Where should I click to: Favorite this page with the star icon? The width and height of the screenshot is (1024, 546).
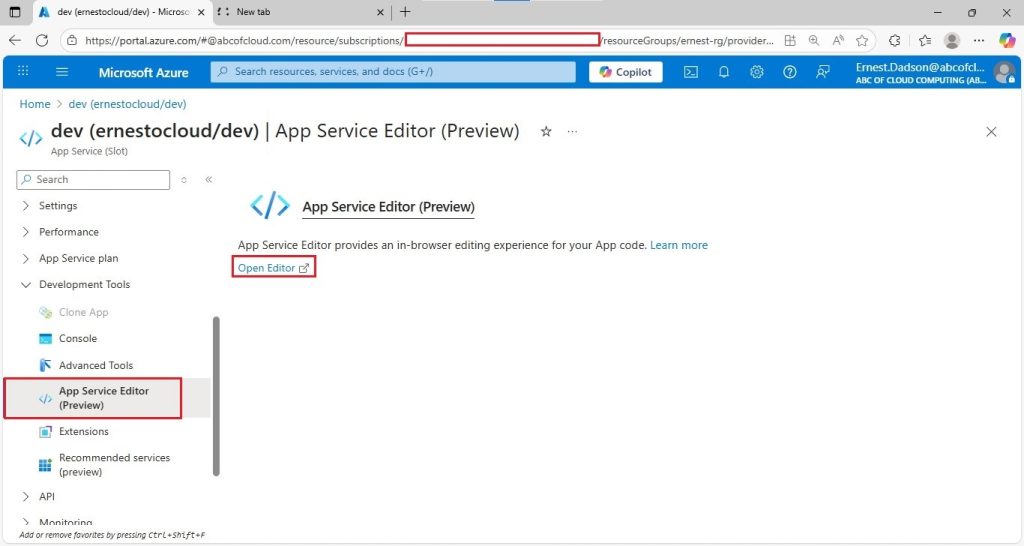click(546, 131)
